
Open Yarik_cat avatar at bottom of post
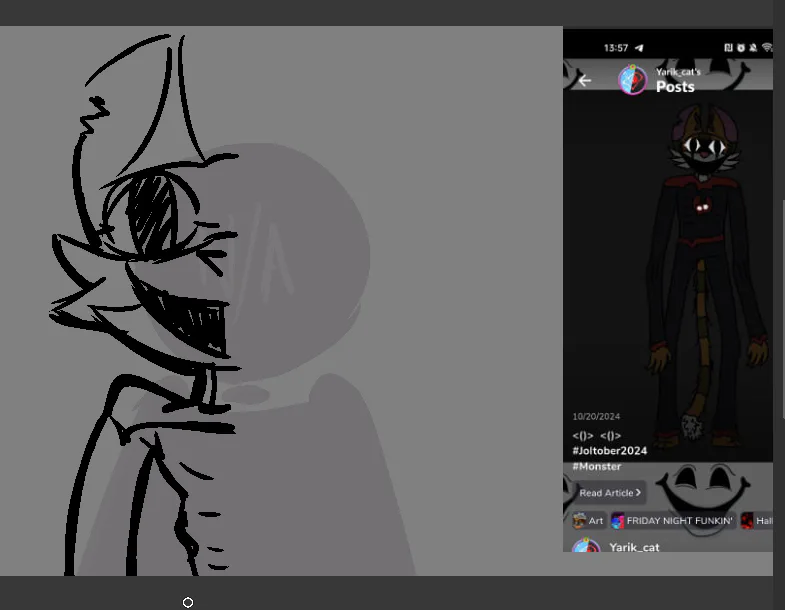coord(586,546)
